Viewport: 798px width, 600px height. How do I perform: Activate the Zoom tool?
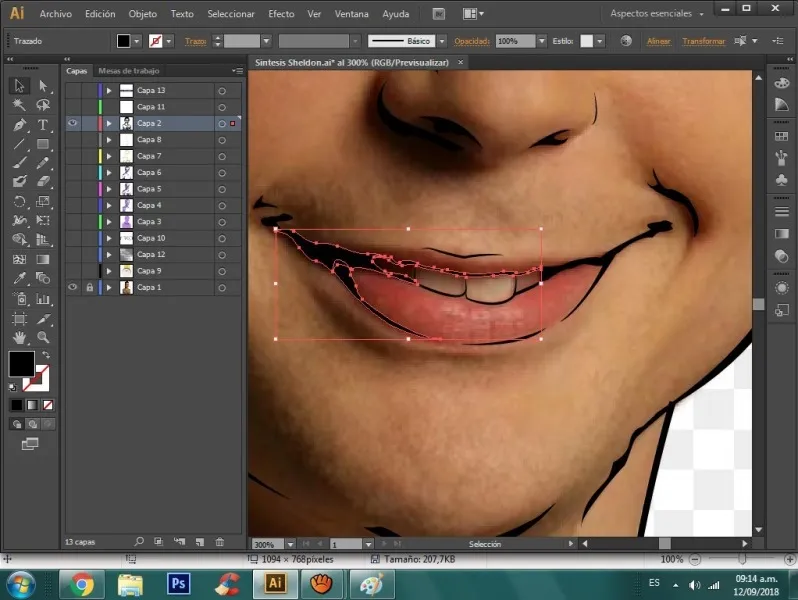click(x=43, y=338)
